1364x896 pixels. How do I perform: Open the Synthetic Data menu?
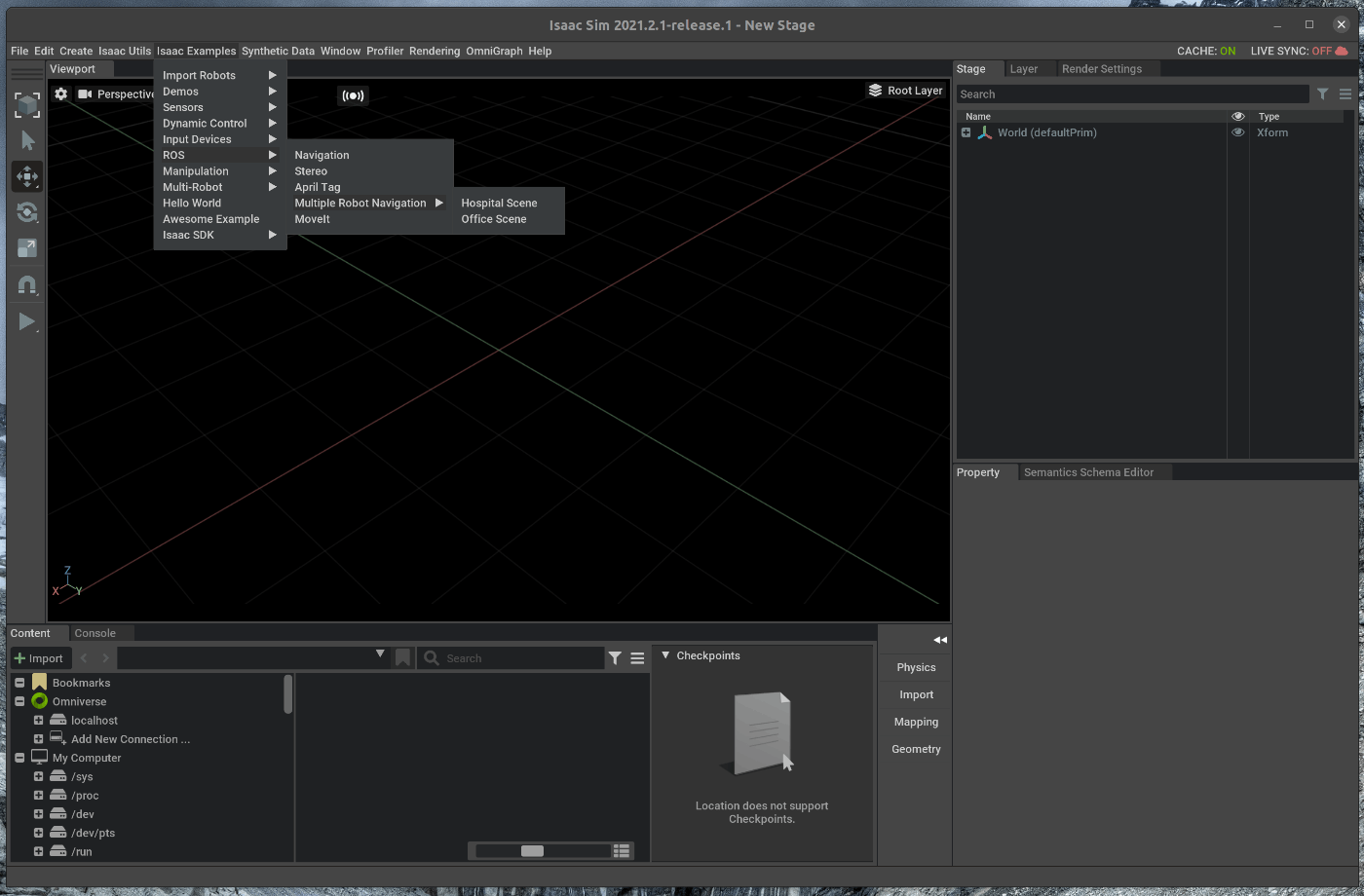[278, 51]
